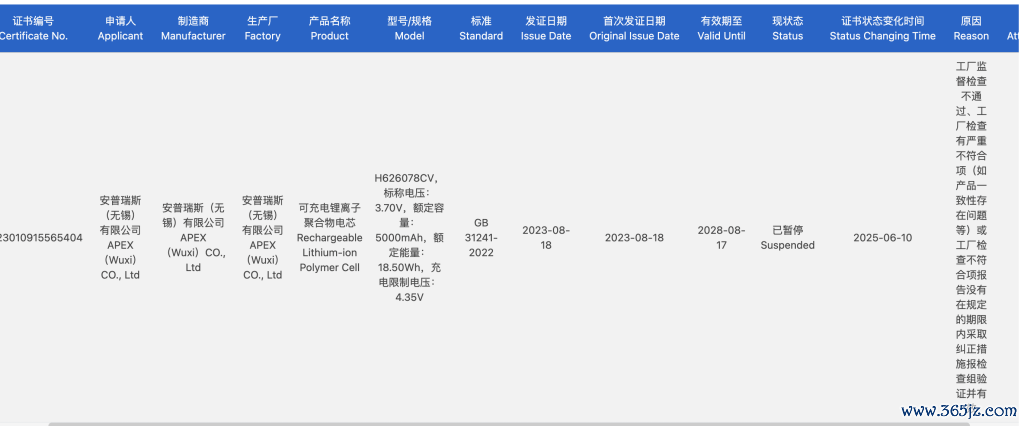Screen dimensions: 1024x426
Task: Select the Status Changing Time column header
Action: [x=883, y=29]
